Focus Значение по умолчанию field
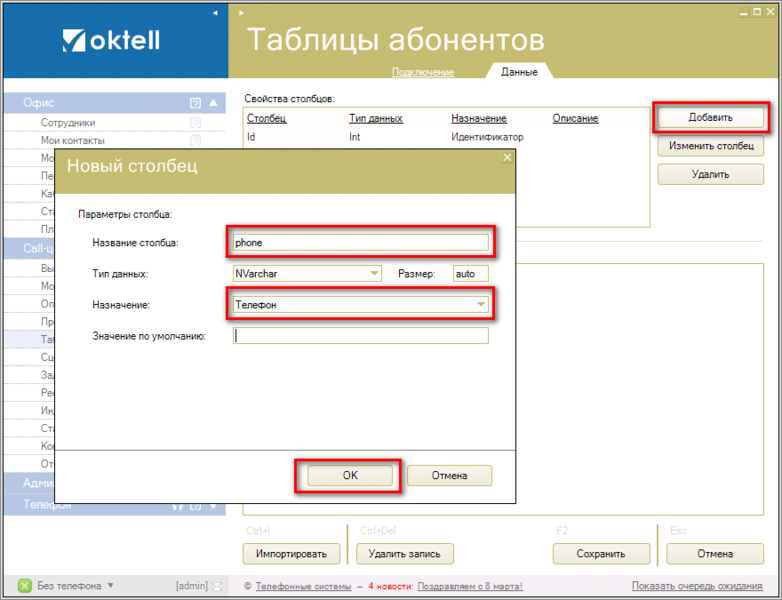This screenshot has width=782, height=600. [361, 336]
